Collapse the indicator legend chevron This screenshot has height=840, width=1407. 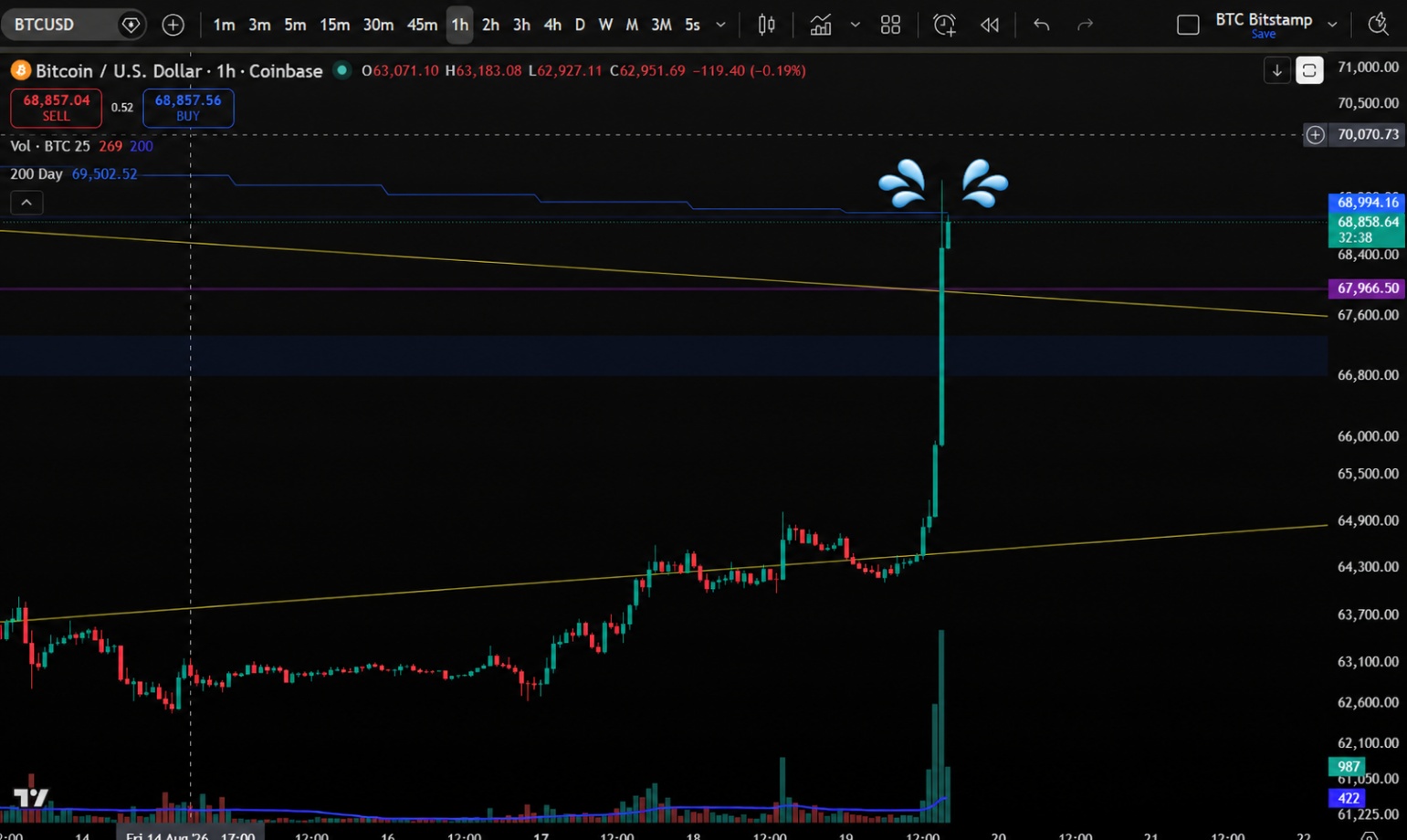coord(26,203)
